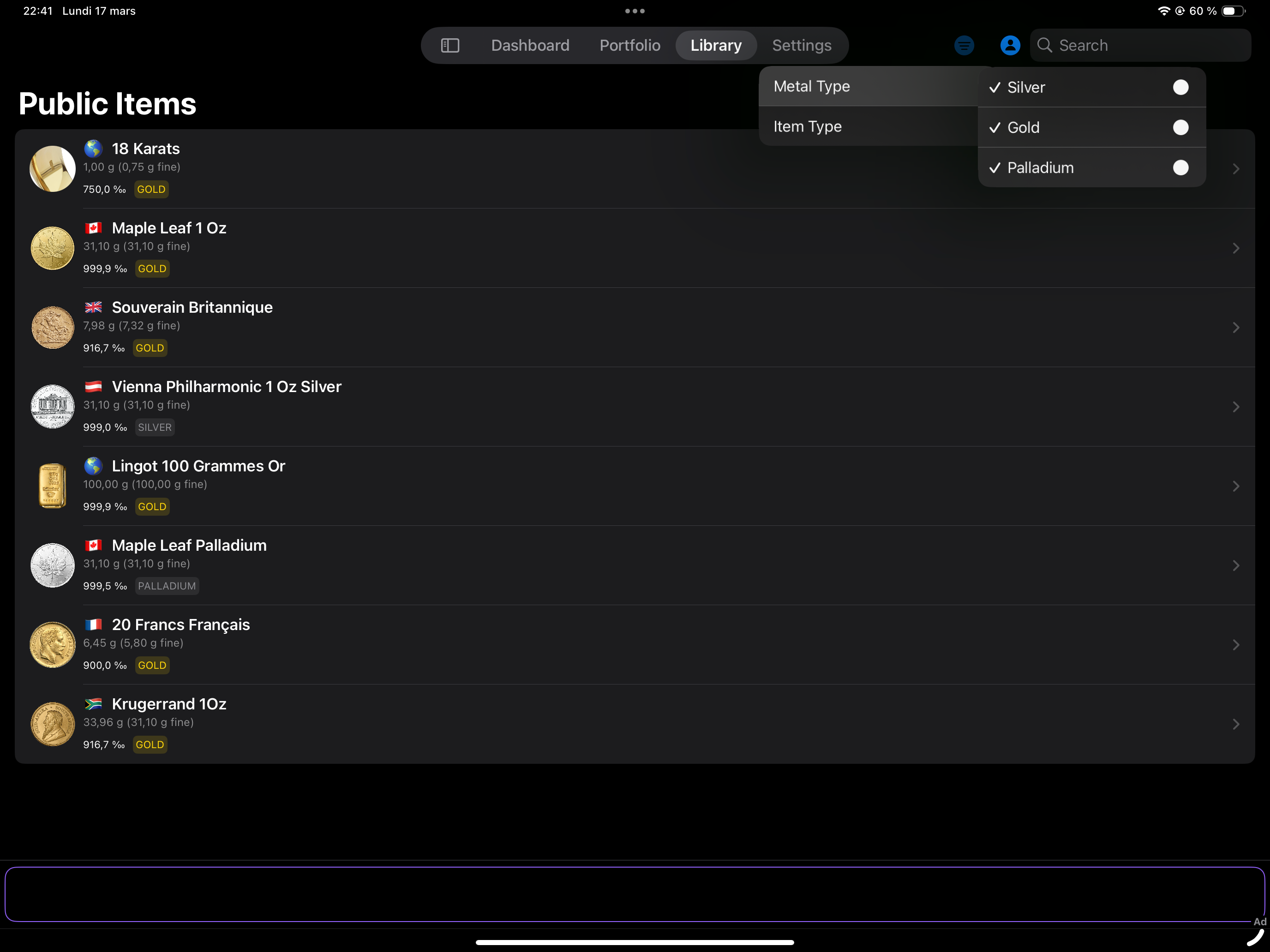The image size is (1270, 952).
Task: Expand the Metal Type filter submenu
Action: [869, 86]
